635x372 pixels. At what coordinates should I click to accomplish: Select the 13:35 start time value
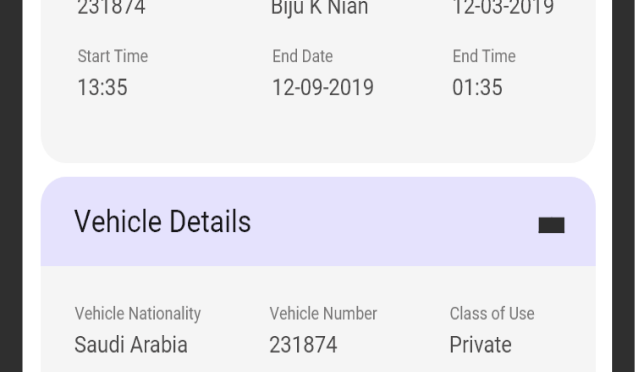102,87
